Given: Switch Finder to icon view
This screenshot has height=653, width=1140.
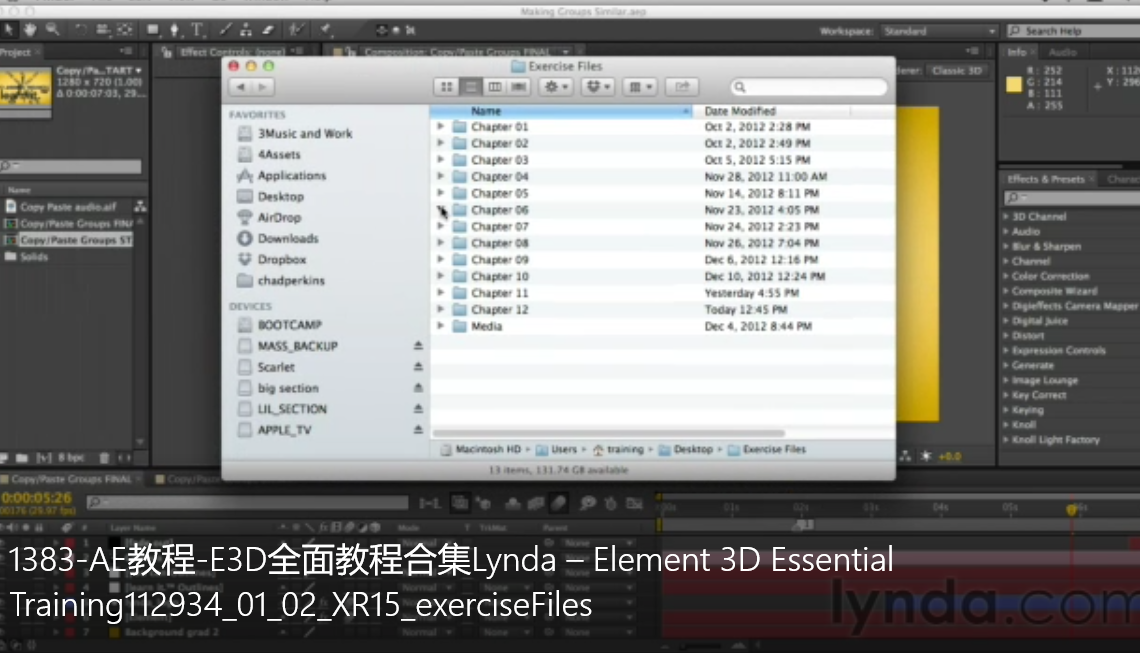Looking at the screenshot, I should (446, 87).
